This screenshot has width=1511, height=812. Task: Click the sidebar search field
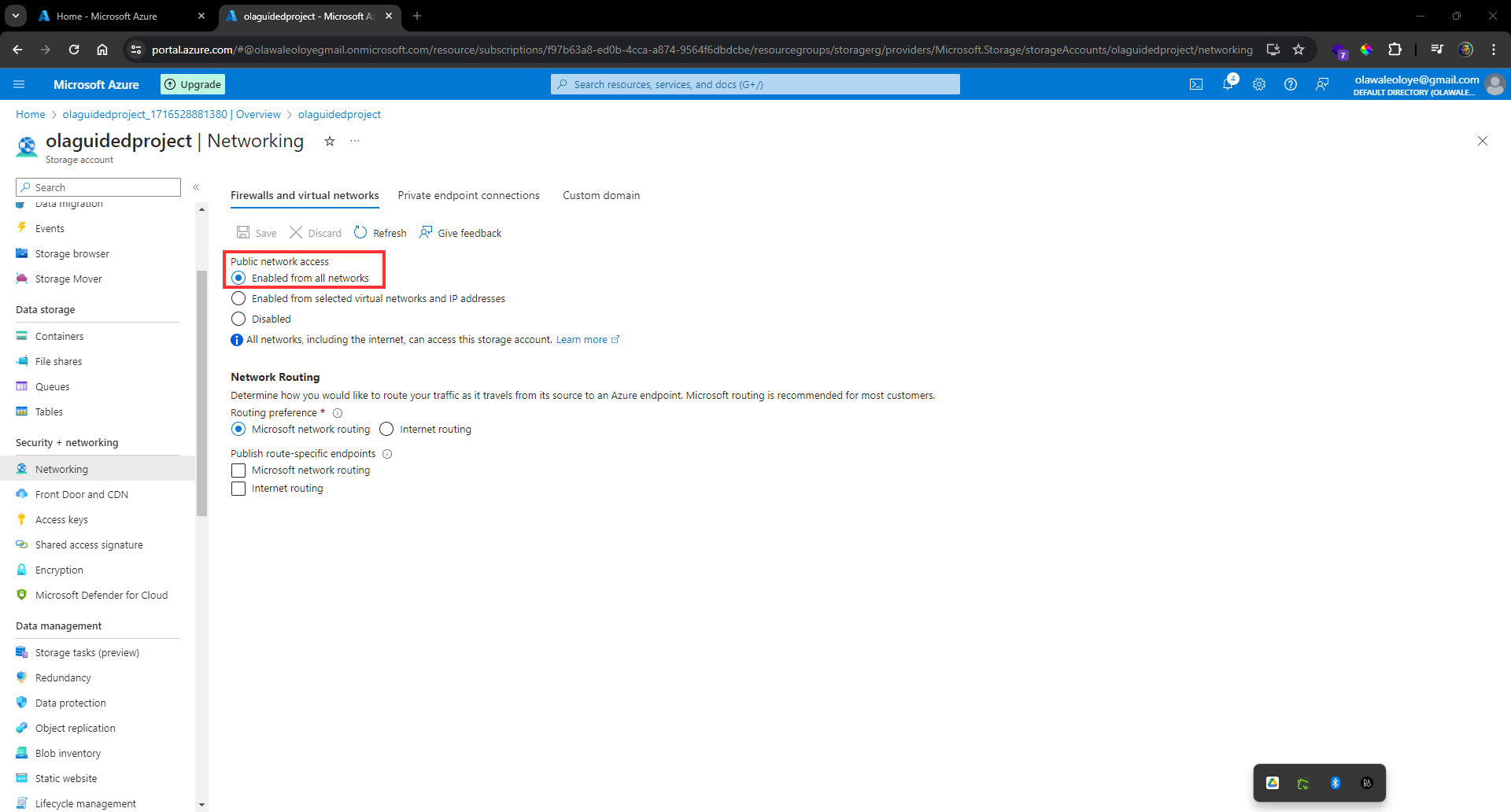pos(98,187)
